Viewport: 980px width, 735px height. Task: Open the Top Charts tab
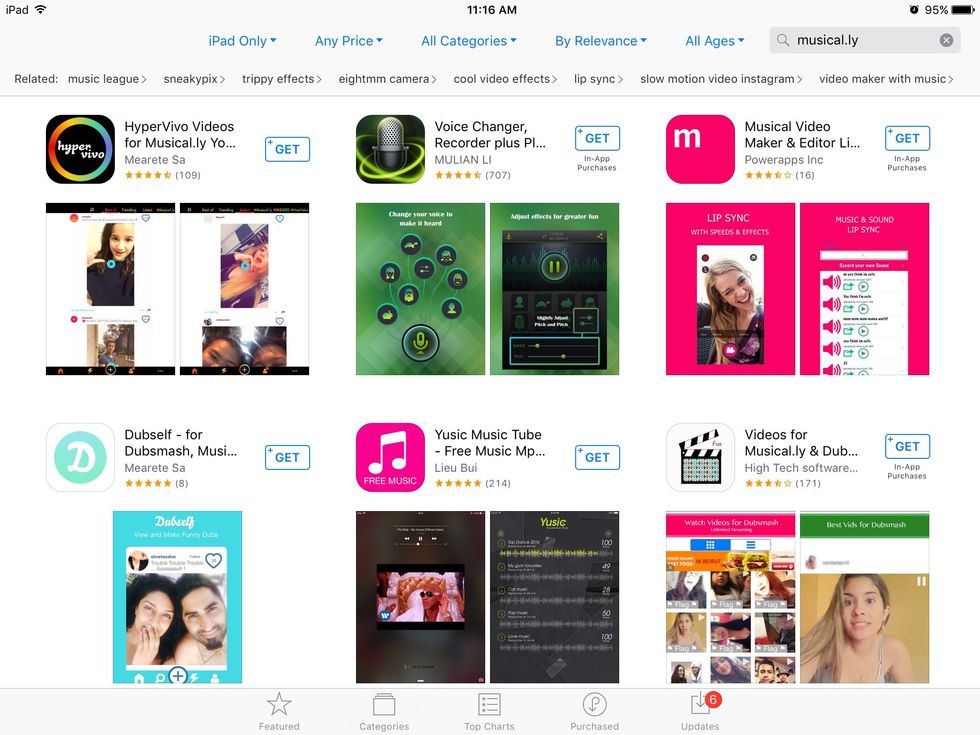tap(489, 711)
